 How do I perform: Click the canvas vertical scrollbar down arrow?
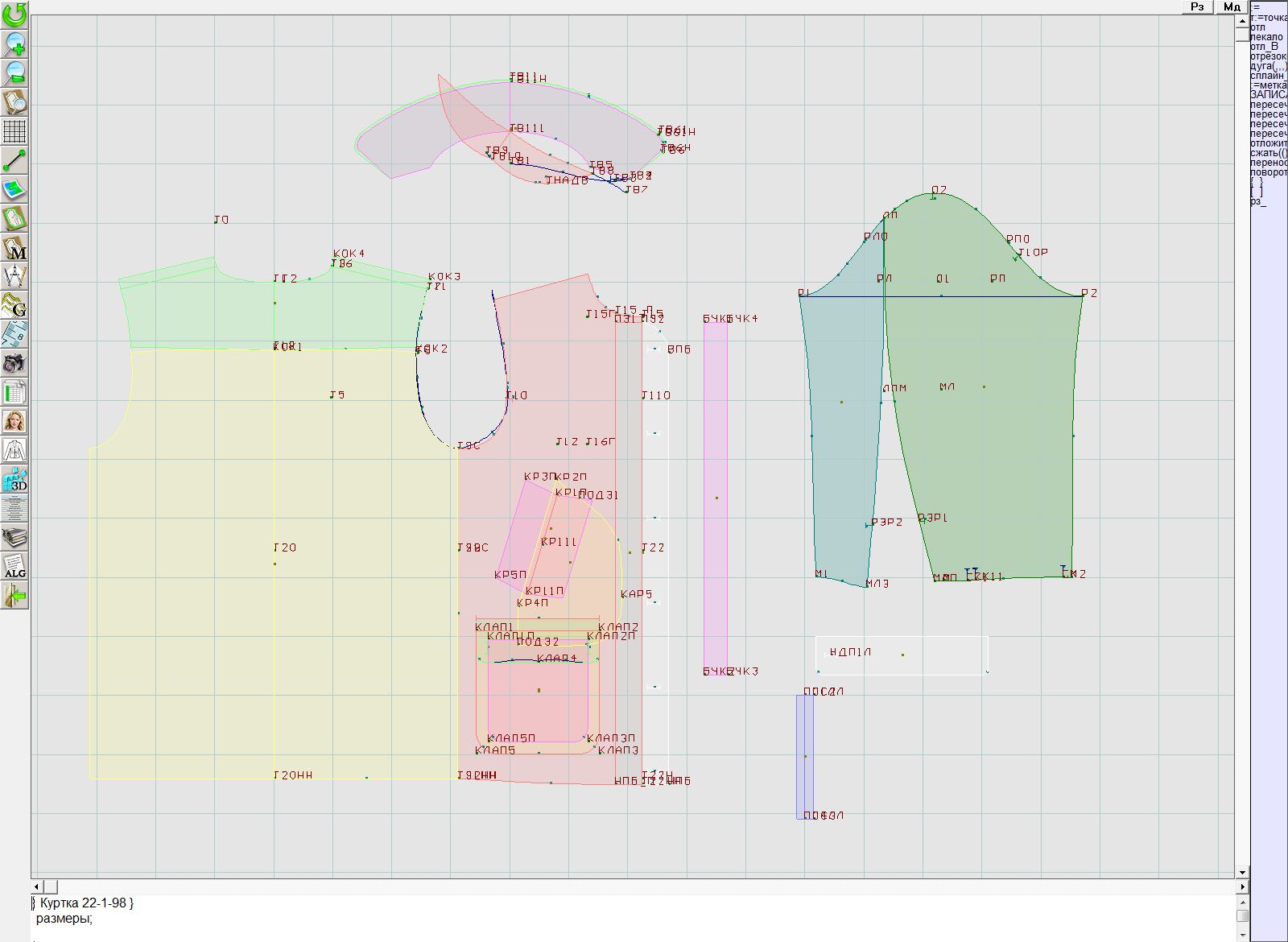tap(1242, 872)
